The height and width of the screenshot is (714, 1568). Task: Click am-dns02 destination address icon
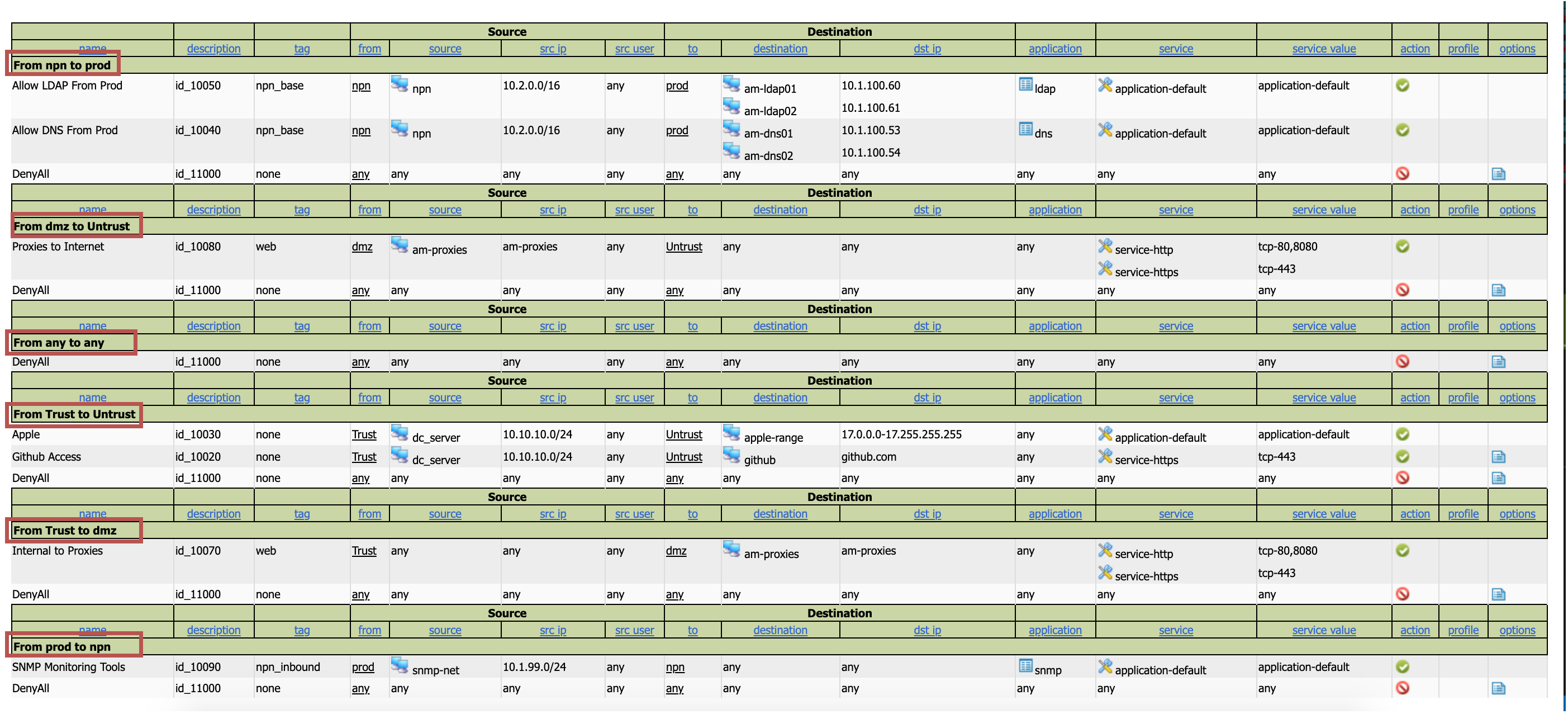[x=731, y=151]
